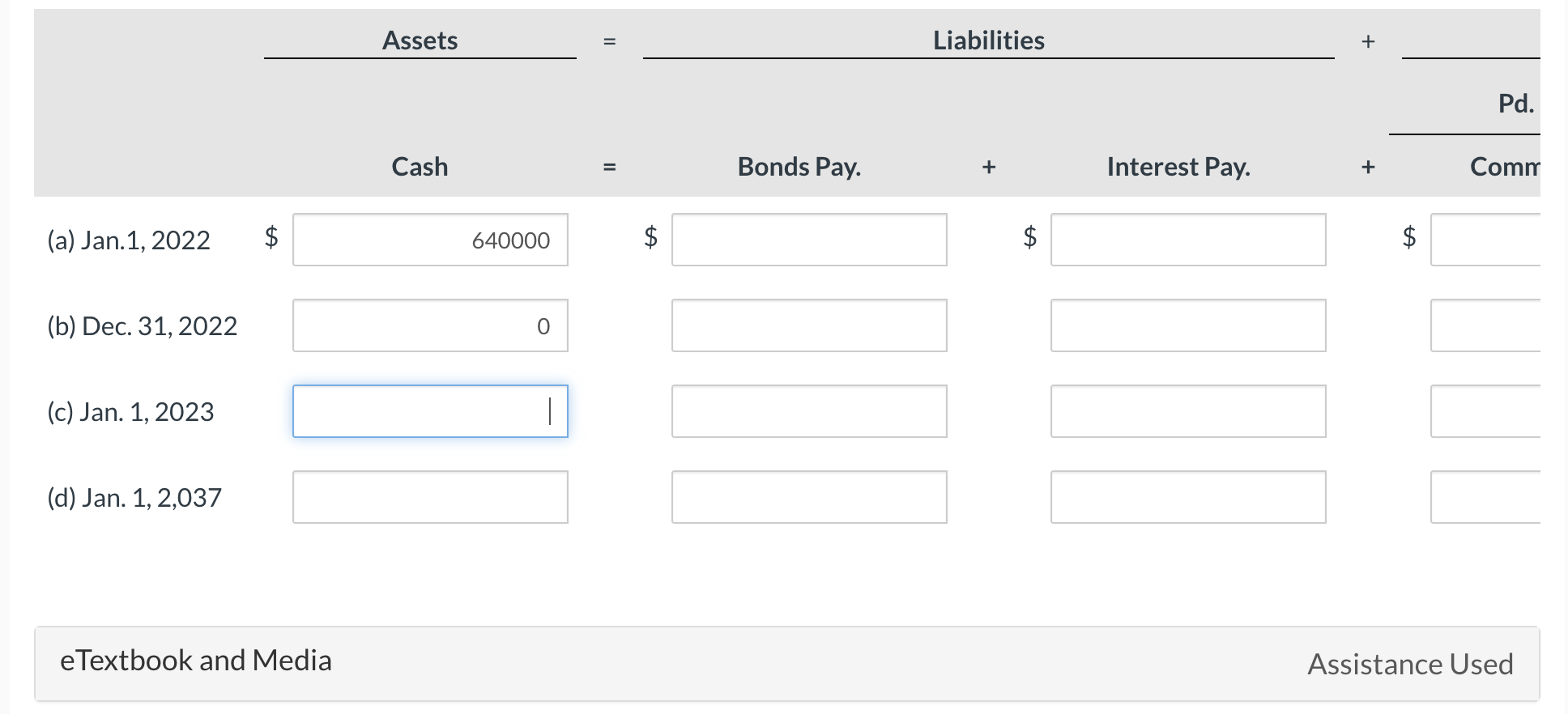Image resolution: width=1568 pixels, height=714 pixels.
Task: Select the Bonds Pay. input for Jan. 1, 2023
Action: tap(808, 411)
